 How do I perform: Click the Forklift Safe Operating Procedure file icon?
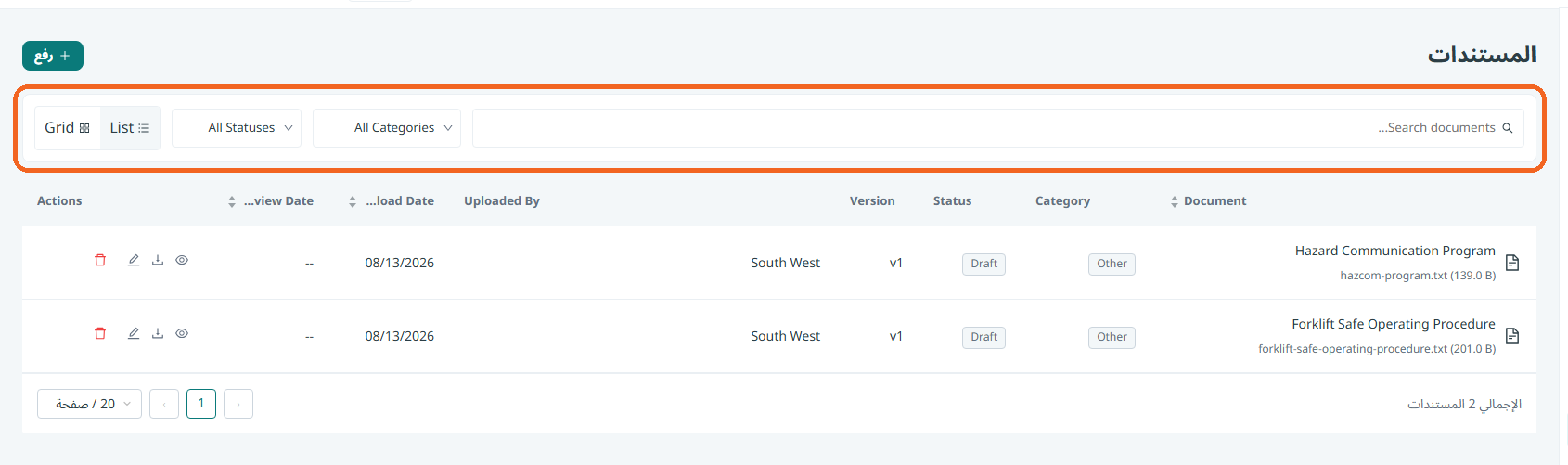tap(1512, 336)
